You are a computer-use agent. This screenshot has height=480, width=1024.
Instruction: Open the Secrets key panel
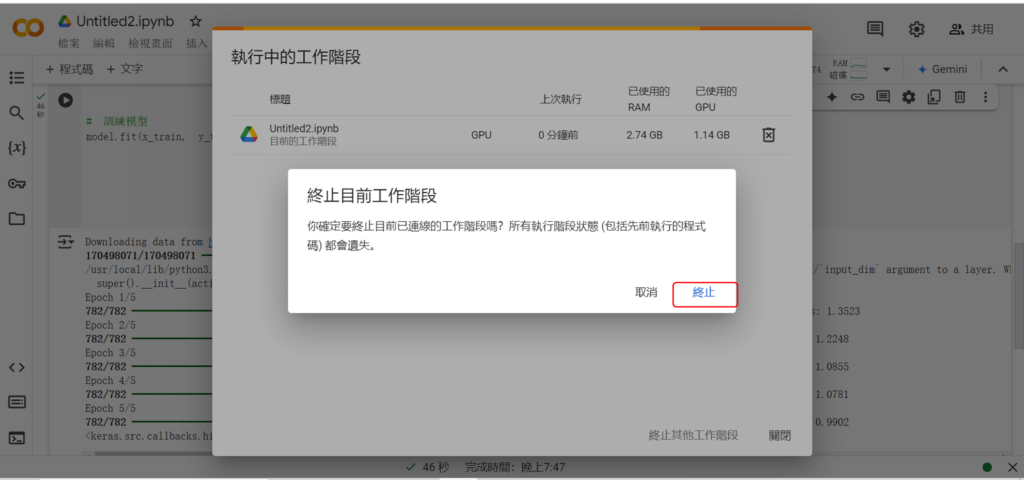click(16, 183)
